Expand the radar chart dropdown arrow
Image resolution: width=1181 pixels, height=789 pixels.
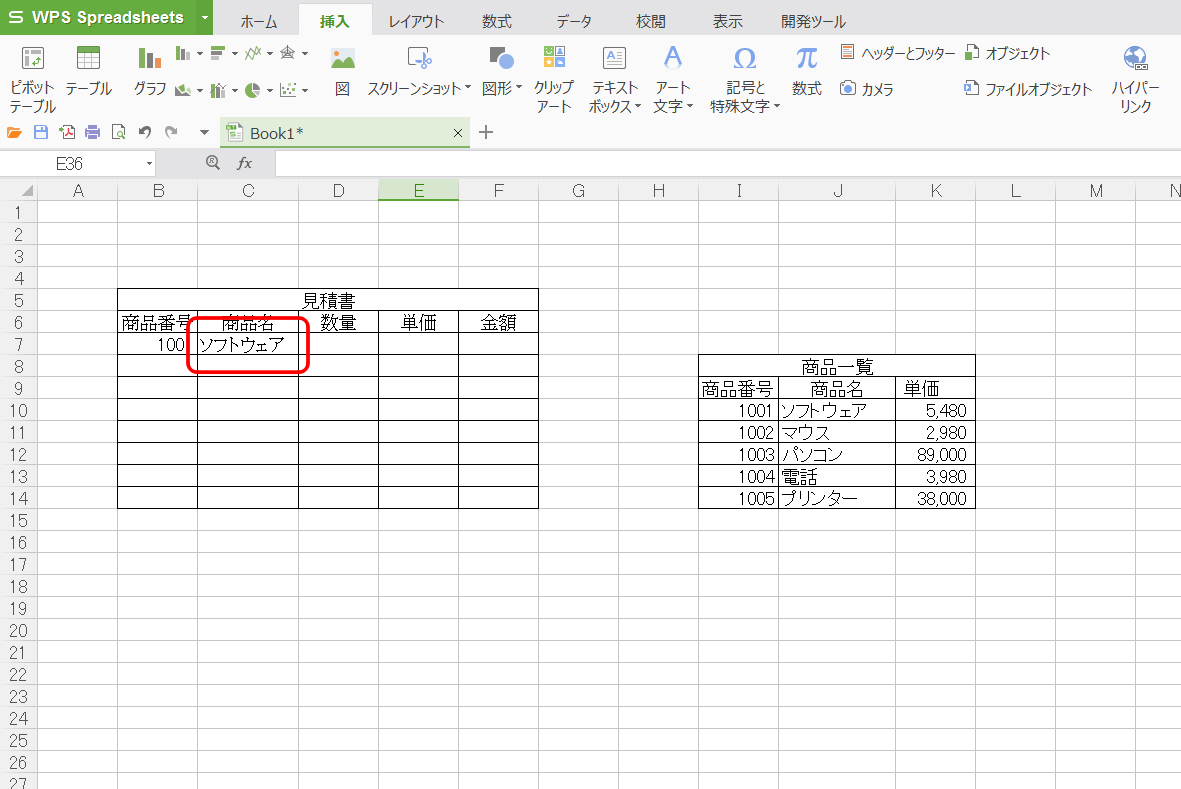305,53
